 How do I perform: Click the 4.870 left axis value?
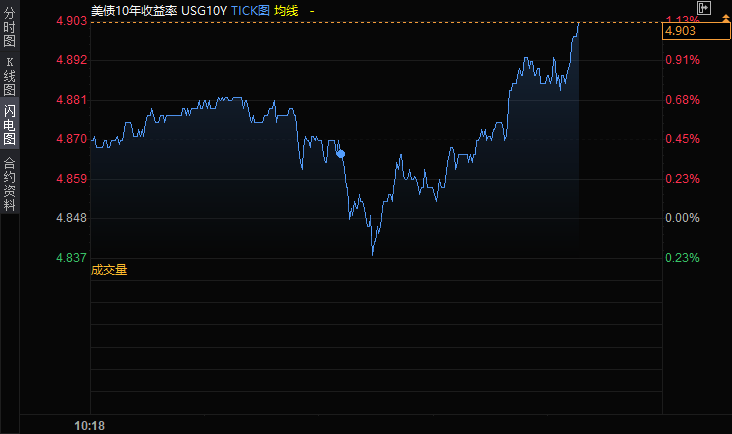coord(71,139)
